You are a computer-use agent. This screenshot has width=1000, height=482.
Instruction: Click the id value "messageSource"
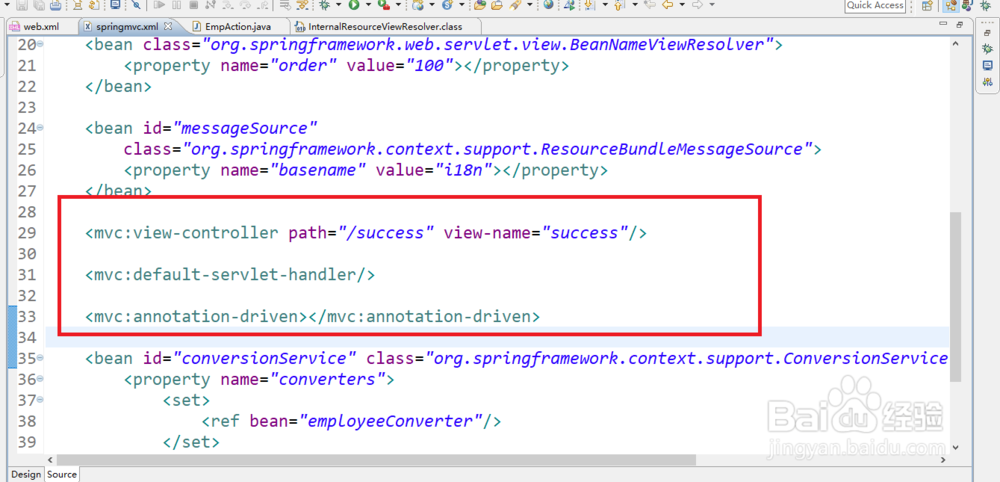coord(246,129)
